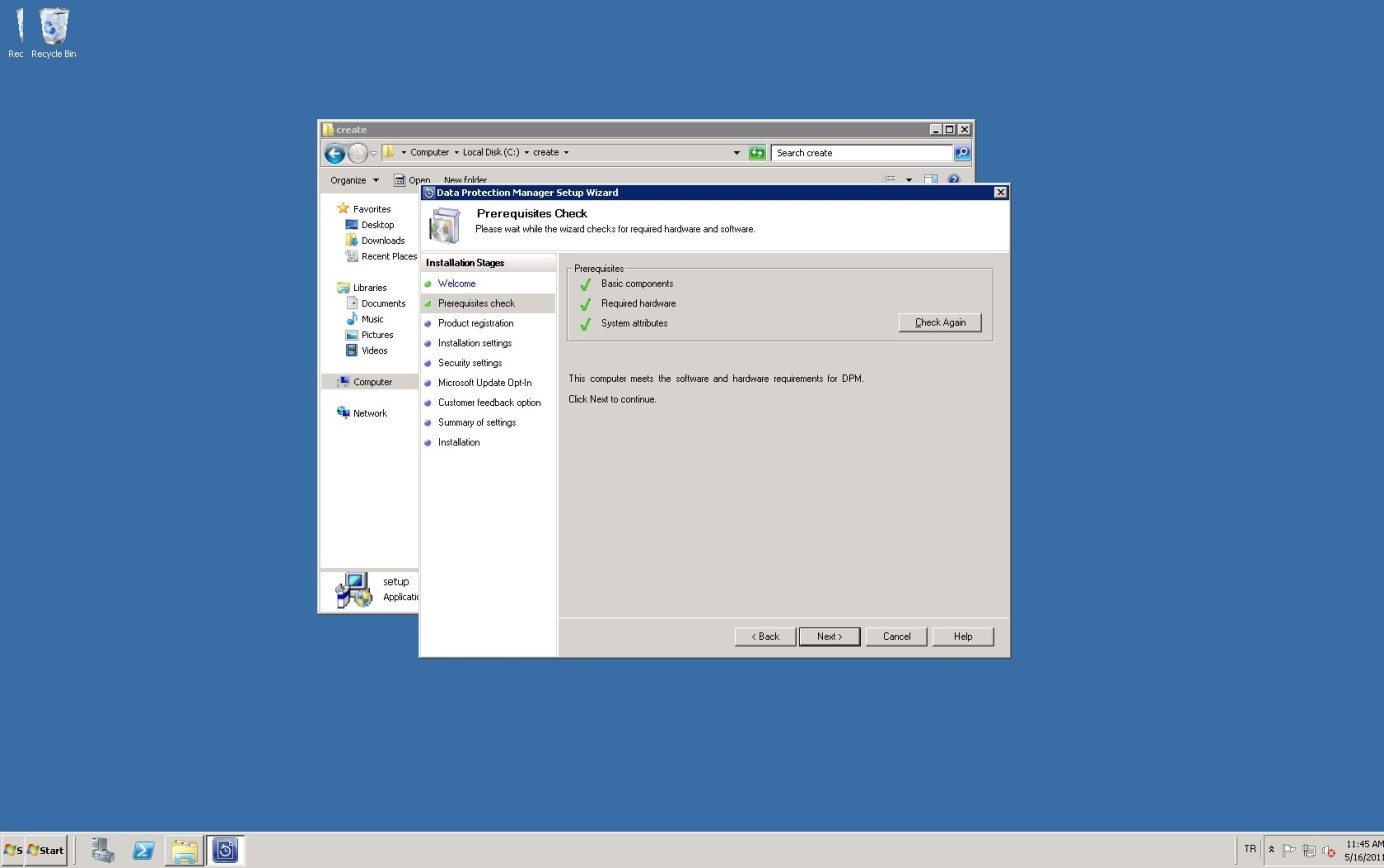Toggle the Explorer preview pane icon
Image resolution: width=1384 pixels, height=868 pixels.
(x=930, y=180)
